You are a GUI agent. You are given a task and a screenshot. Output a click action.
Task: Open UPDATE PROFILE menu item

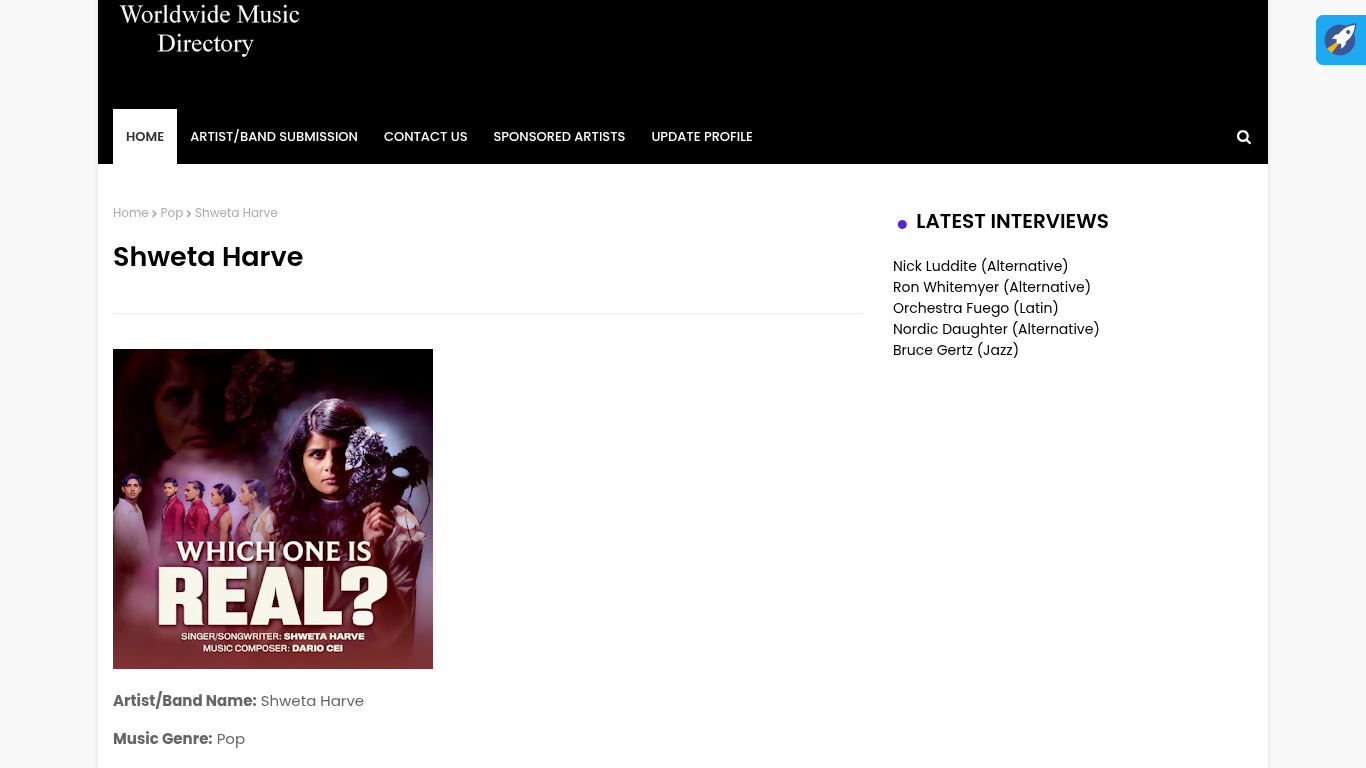(x=702, y=137)
